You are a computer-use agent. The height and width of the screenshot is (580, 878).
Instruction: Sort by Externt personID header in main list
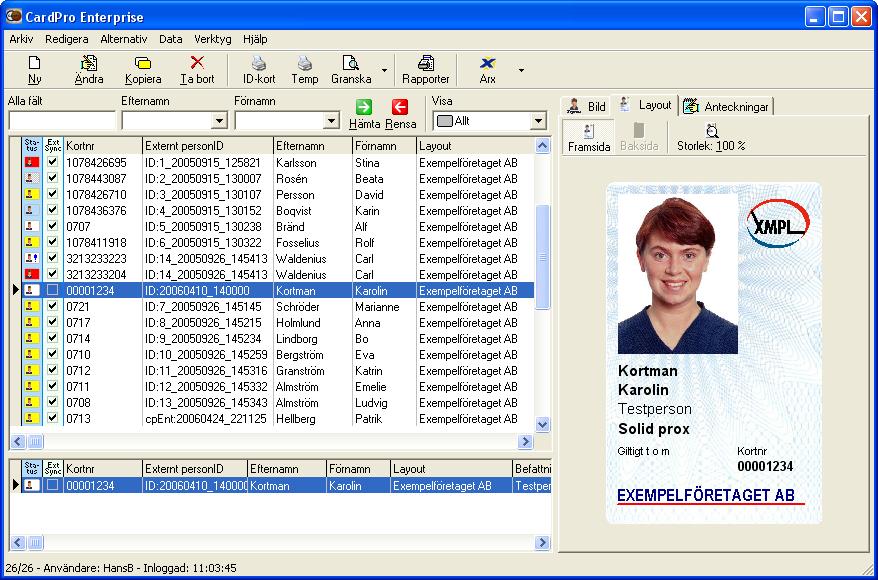[208, 146]
